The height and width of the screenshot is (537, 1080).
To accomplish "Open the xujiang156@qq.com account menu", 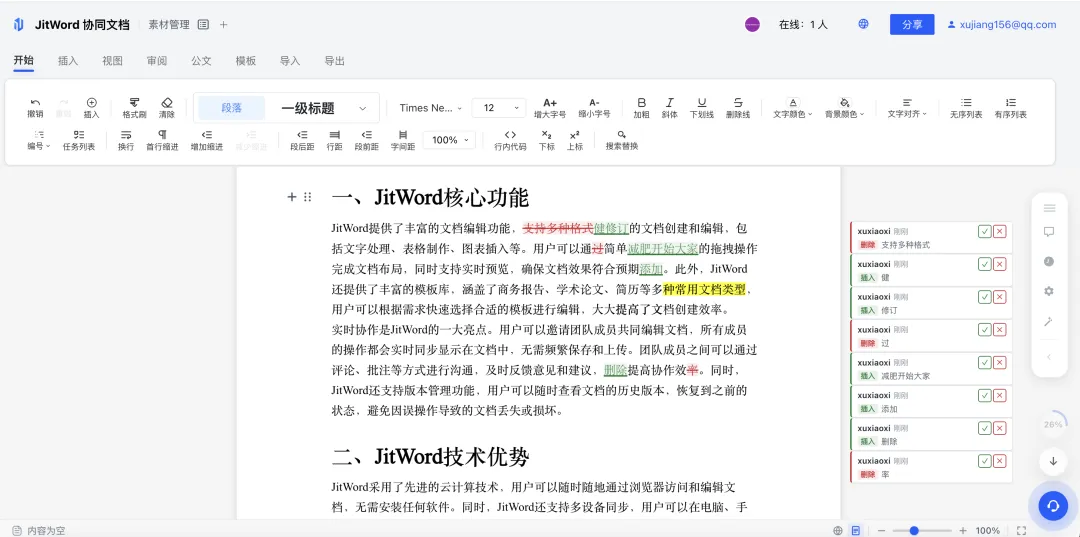I will [1001, 24].
